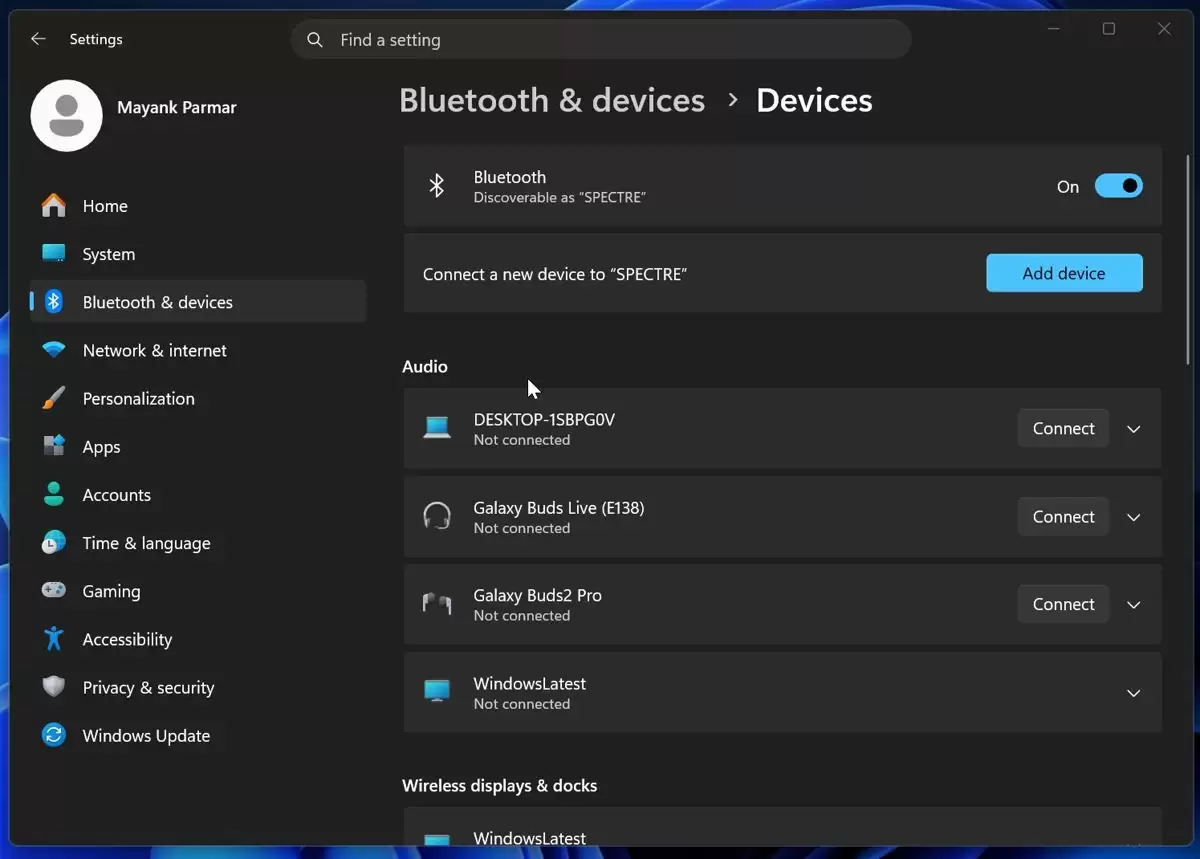Click the search magnifier icon
The height and width of the screenshot is (859, 1200).
(315, 40)
